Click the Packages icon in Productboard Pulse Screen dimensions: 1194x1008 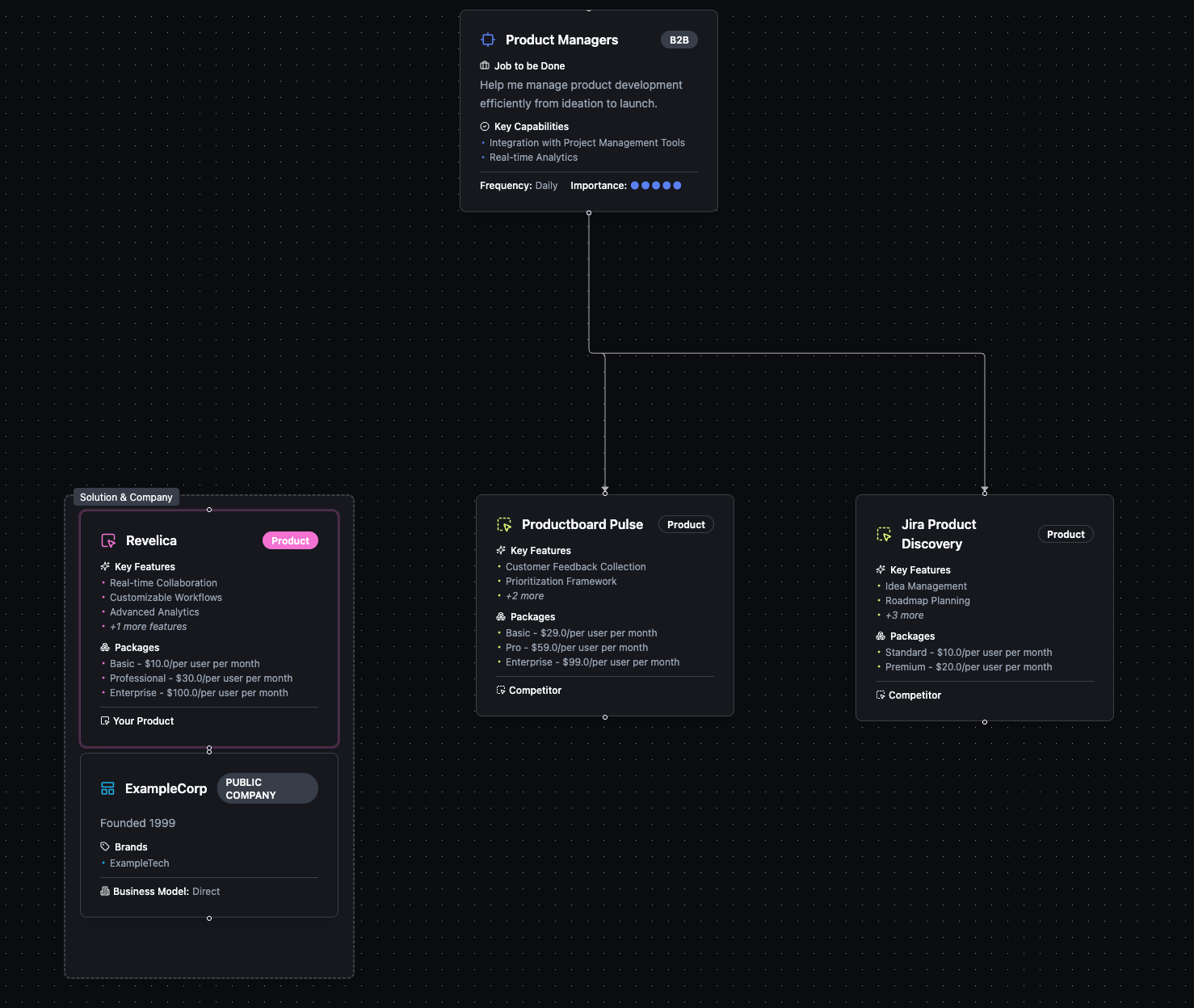[501, 616]
